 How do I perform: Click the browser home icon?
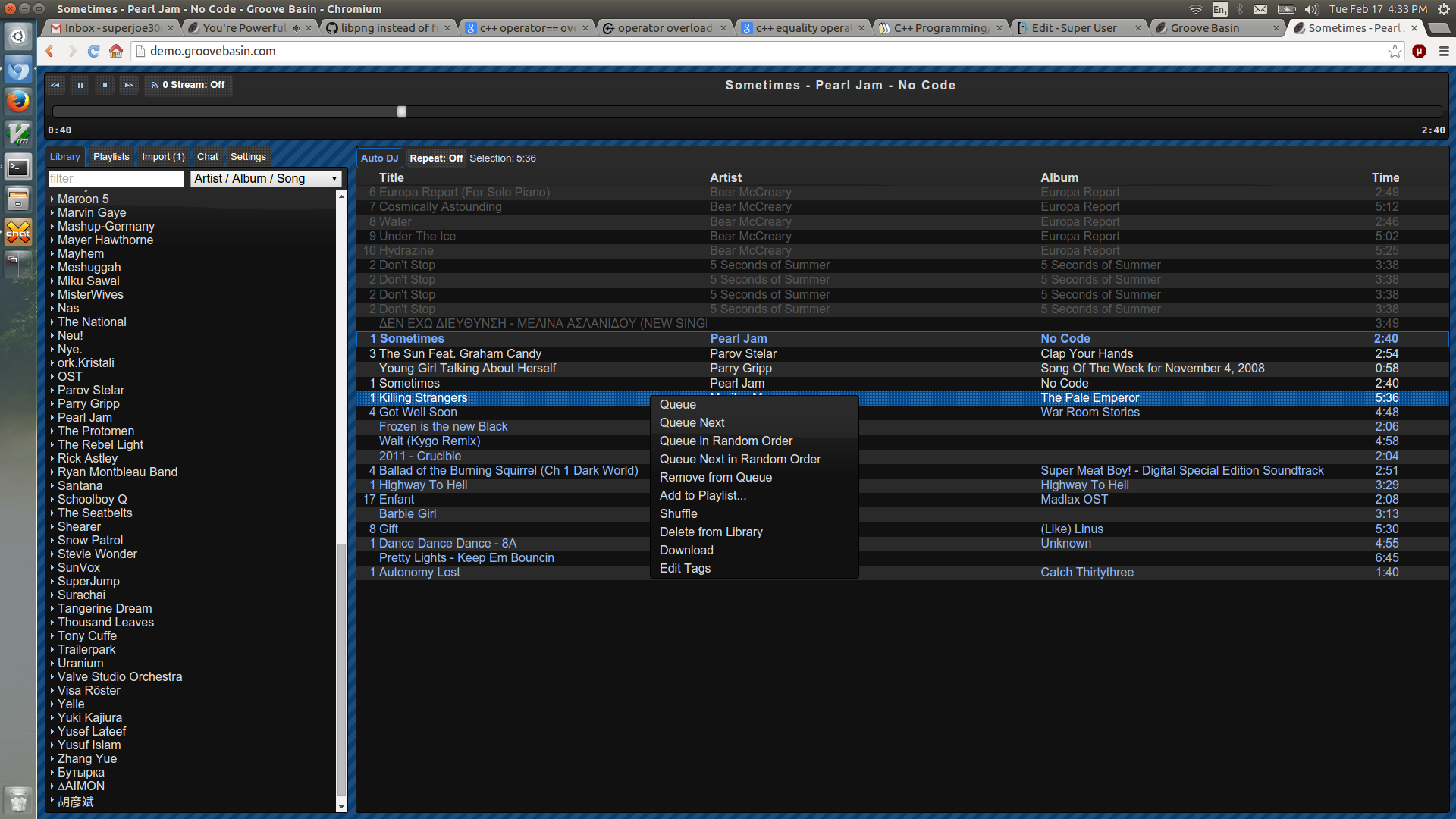(116, 51)
